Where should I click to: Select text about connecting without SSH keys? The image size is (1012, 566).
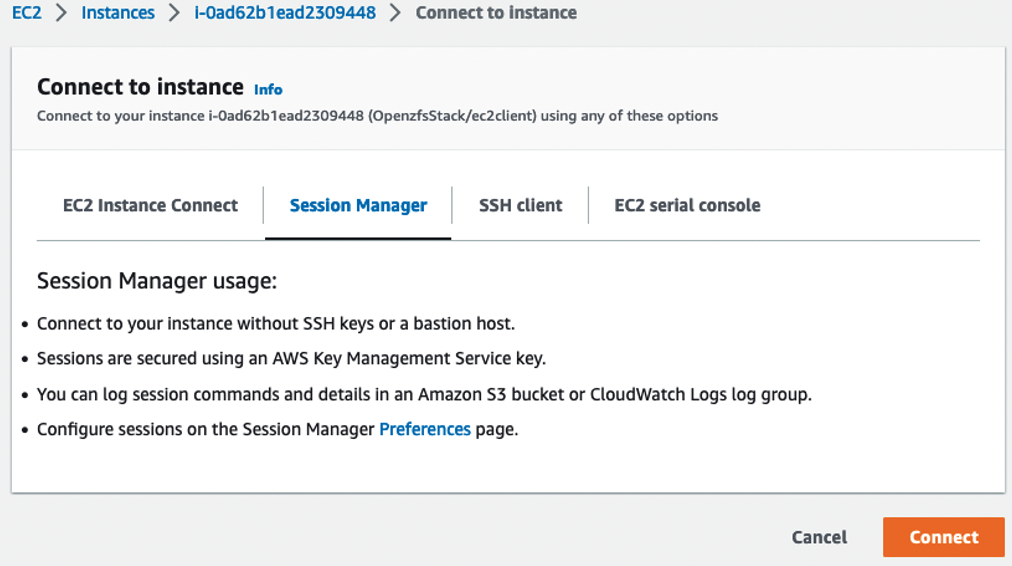276,323
